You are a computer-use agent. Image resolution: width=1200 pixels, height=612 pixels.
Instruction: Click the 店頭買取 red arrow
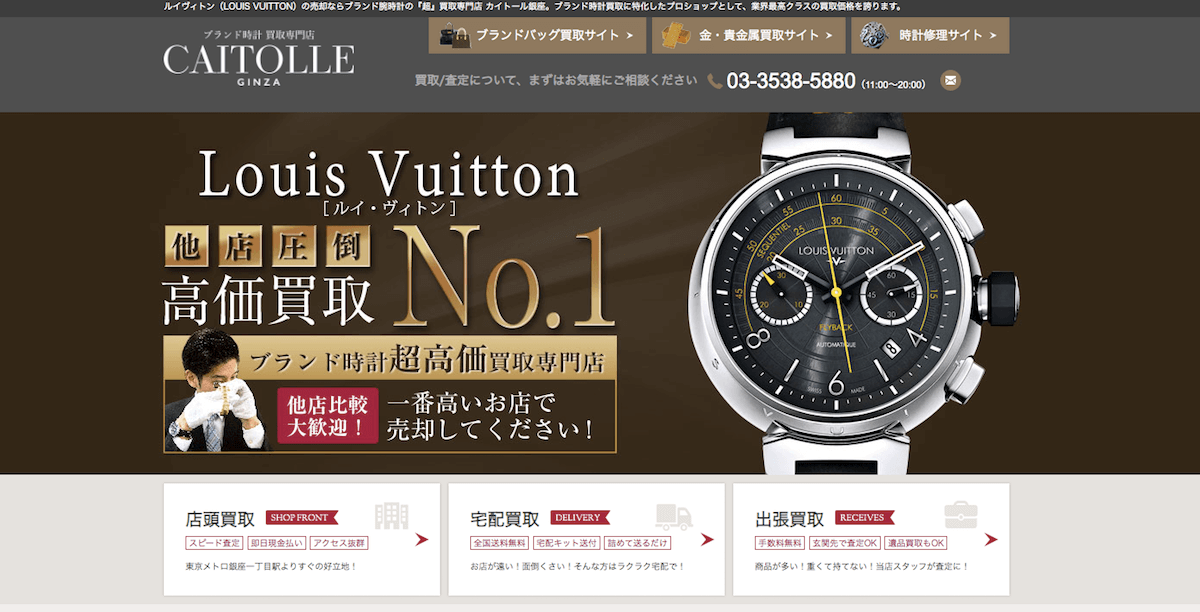[x=422, y=539]
